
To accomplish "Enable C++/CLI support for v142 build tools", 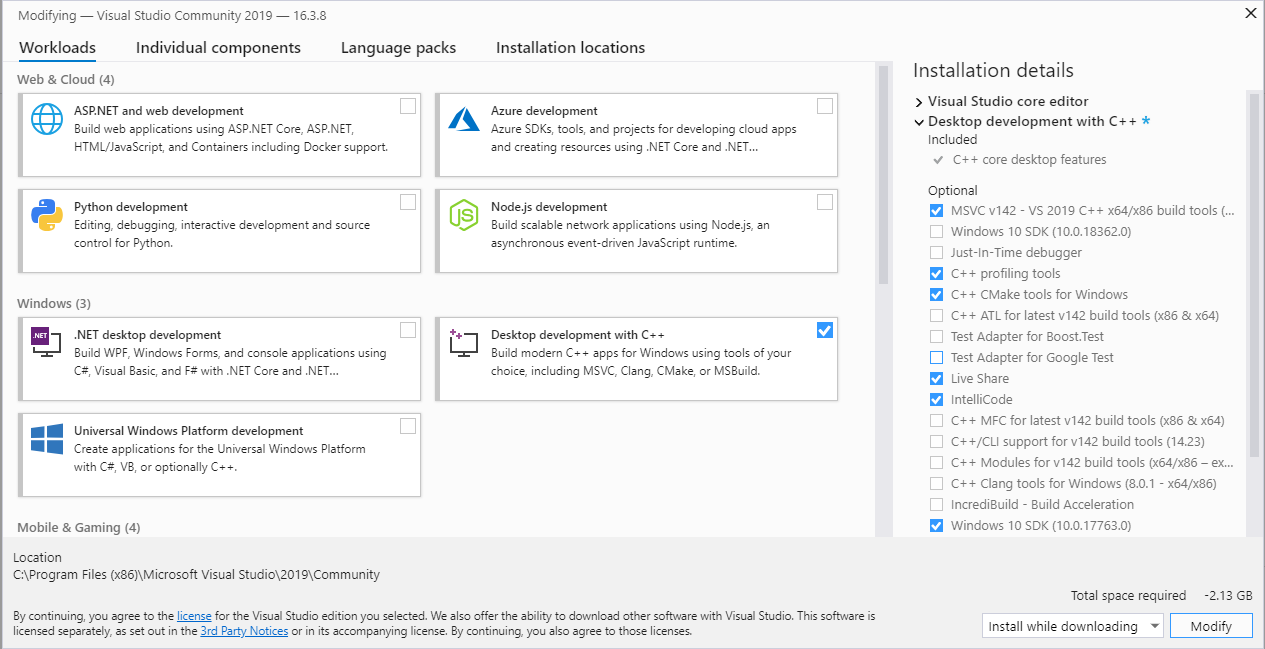I will [936, 442].
